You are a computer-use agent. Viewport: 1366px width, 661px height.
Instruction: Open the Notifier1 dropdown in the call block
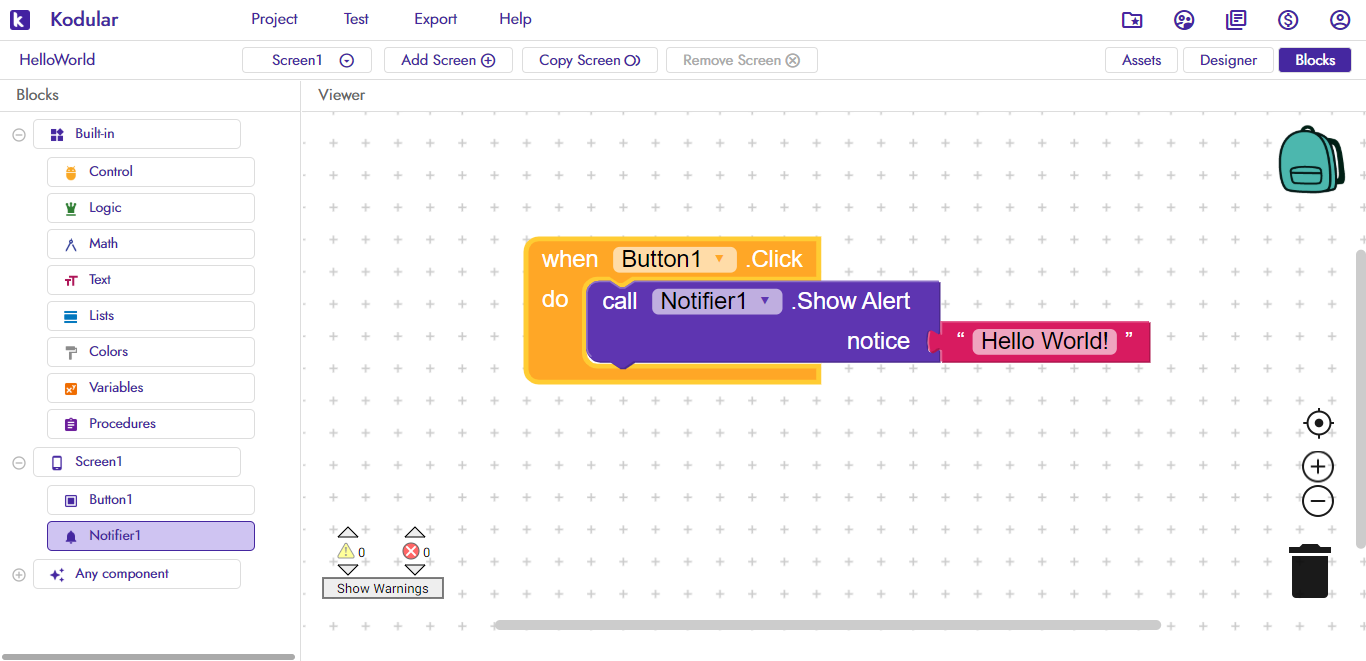[717, 301]
